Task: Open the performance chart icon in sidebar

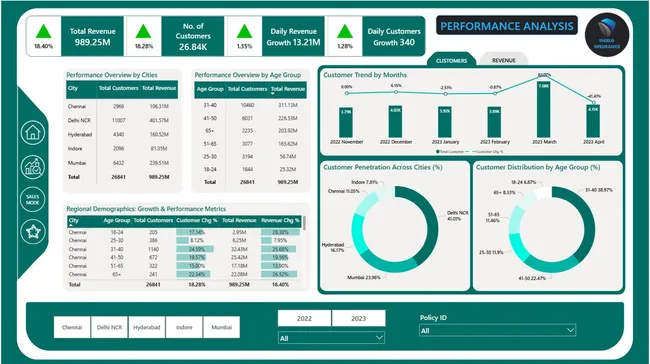Action: coord(32,167)
